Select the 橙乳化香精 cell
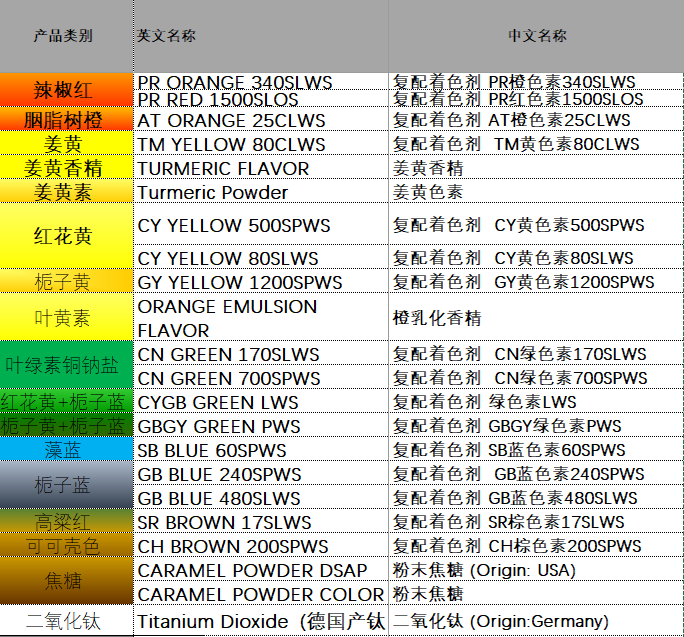Image resolution: width=684 pixels, height=637 pixels. [x=536, y=317]
